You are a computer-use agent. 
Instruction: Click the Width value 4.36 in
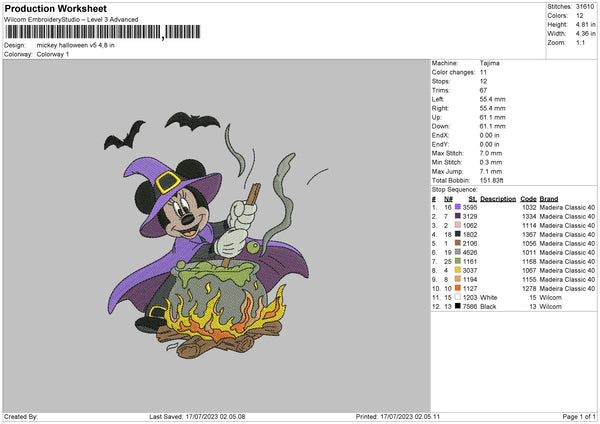pyautogui.click(x=585, y=34)
